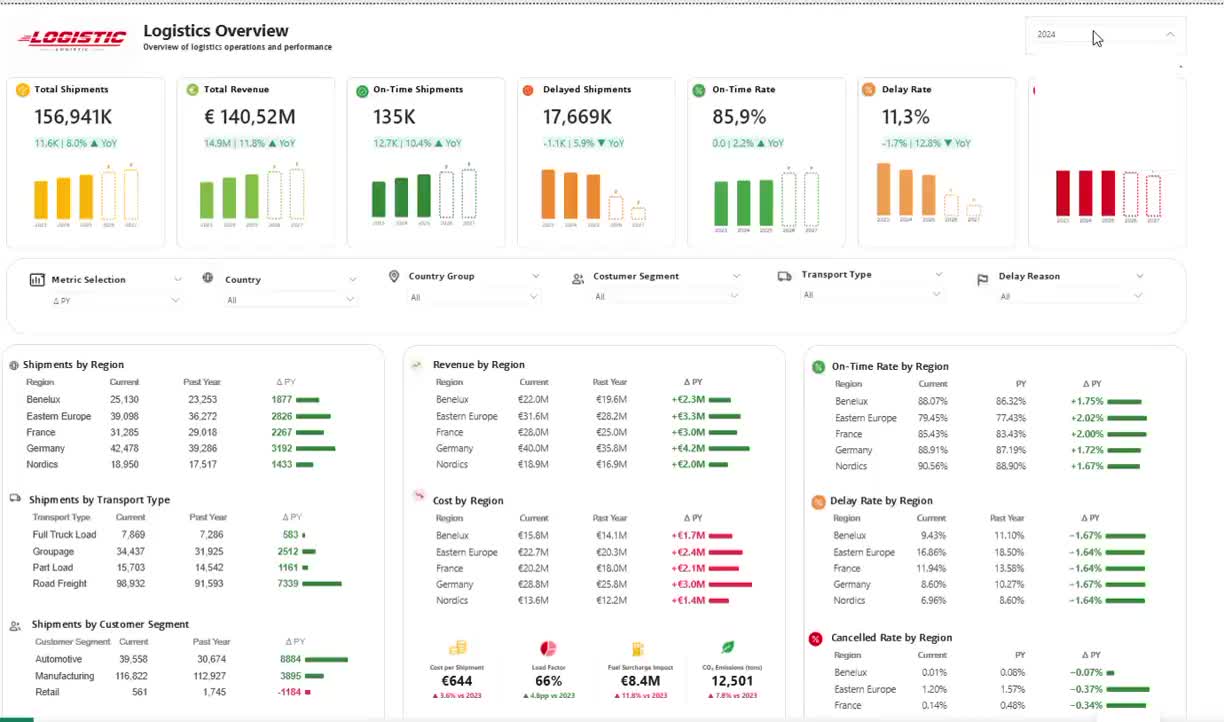Viewport: 1224px width, 722px height.
Task: Open the Δ PY metric dropdown
Action: 116,300
